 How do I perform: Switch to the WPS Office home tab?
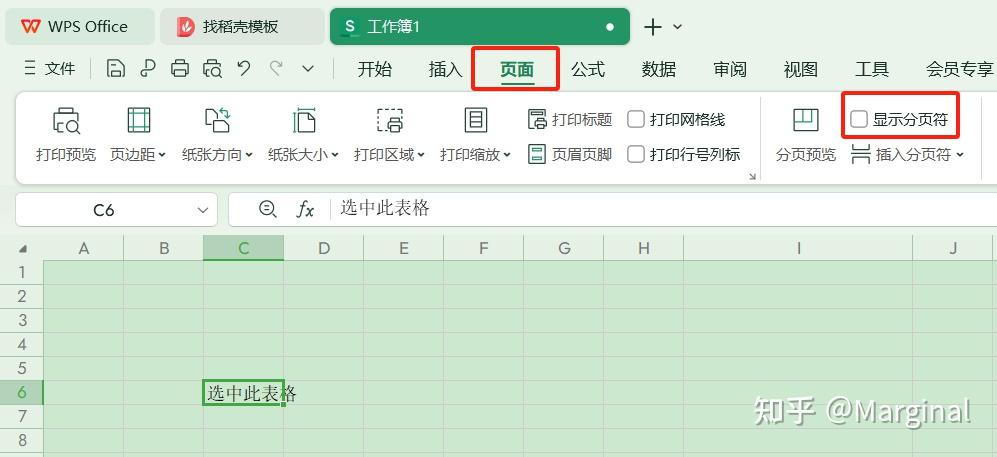point(79,27)
